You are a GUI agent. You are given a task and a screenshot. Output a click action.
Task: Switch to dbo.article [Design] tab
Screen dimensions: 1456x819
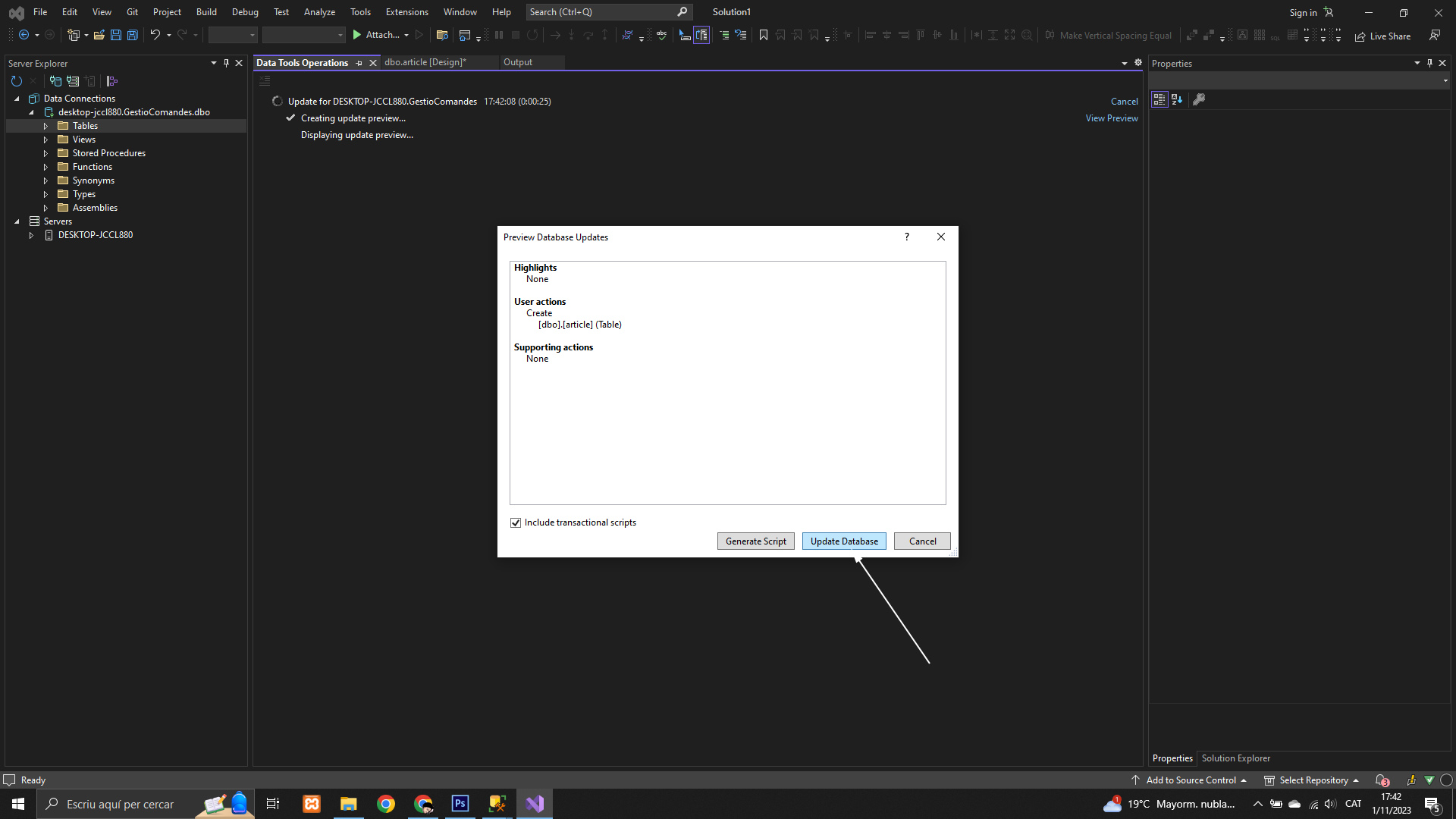pyautogui.click(x=425, y=62)
